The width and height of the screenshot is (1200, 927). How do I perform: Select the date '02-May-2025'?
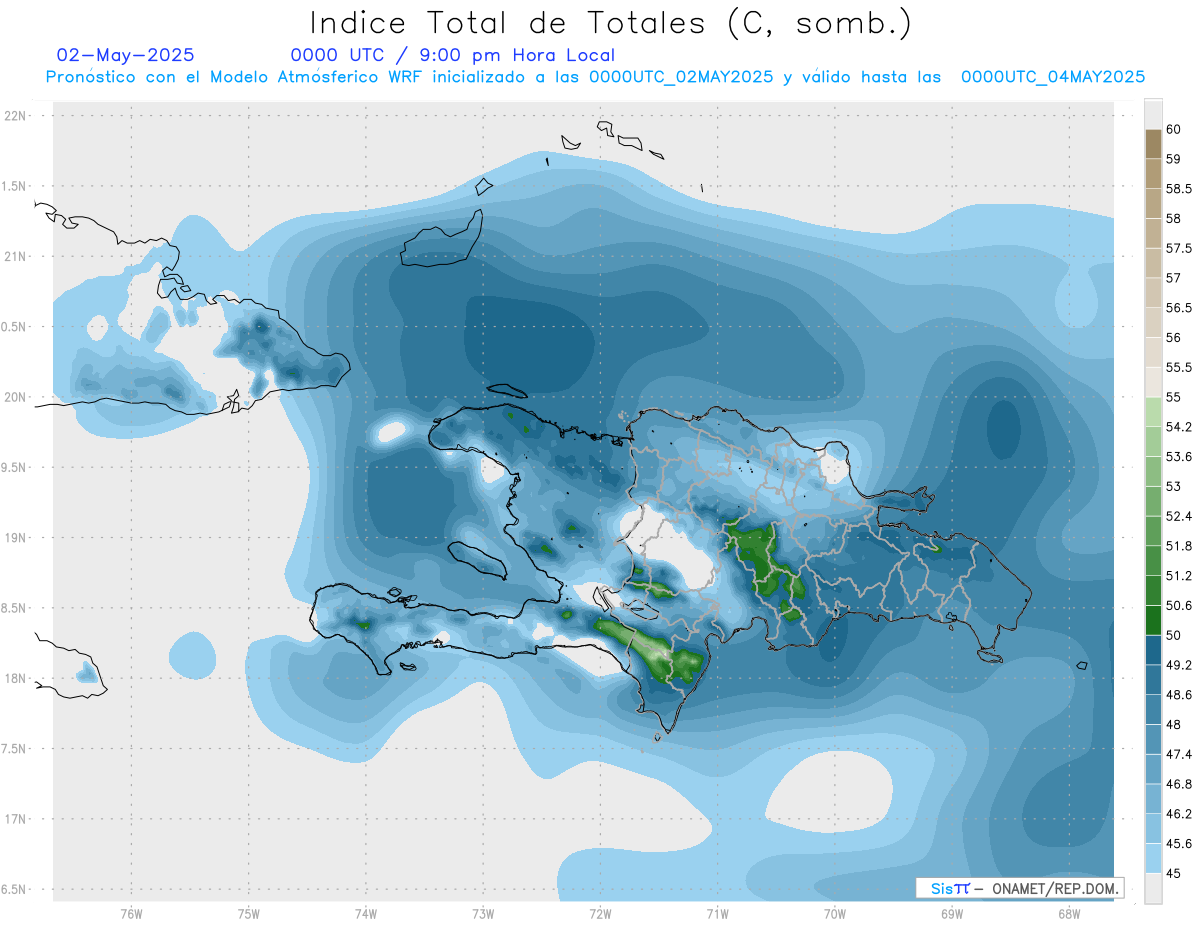(x=126, y=56)
